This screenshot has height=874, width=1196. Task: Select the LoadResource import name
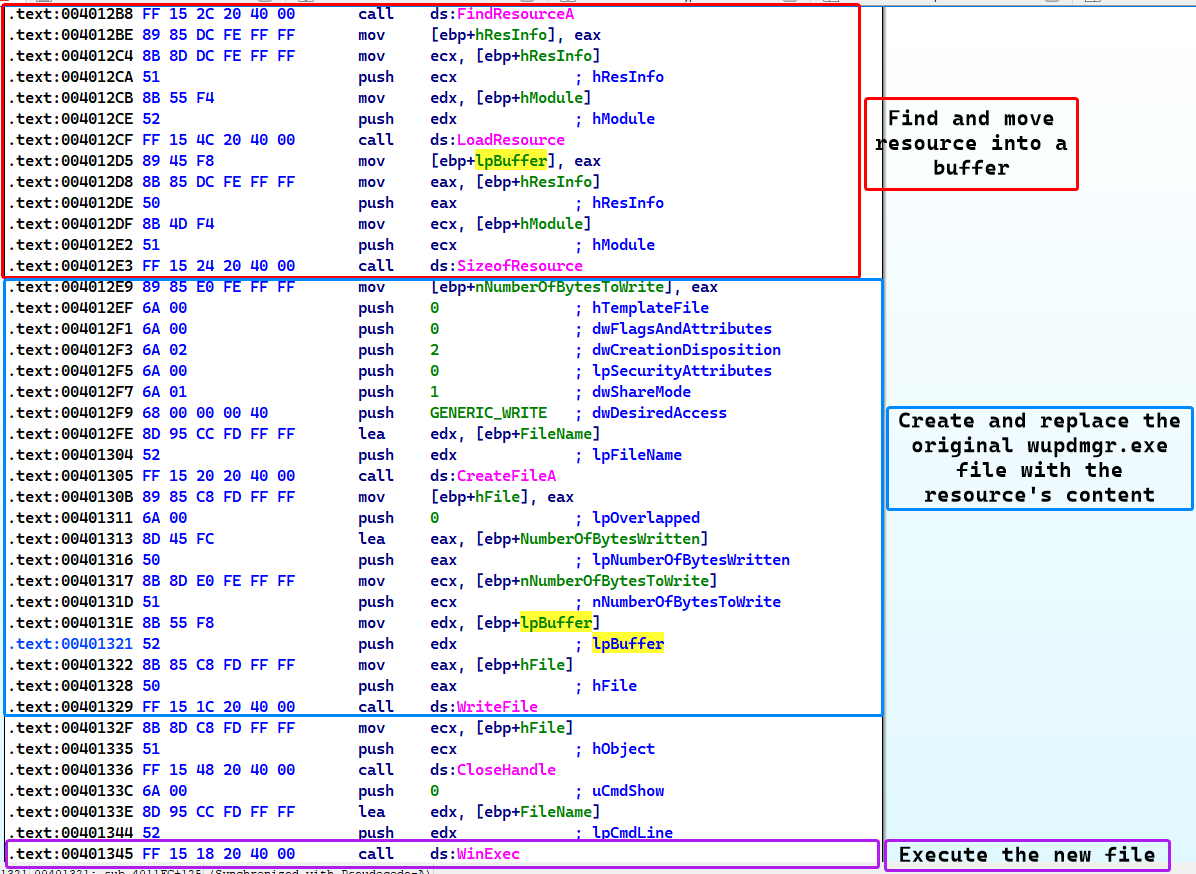point(511,139)
